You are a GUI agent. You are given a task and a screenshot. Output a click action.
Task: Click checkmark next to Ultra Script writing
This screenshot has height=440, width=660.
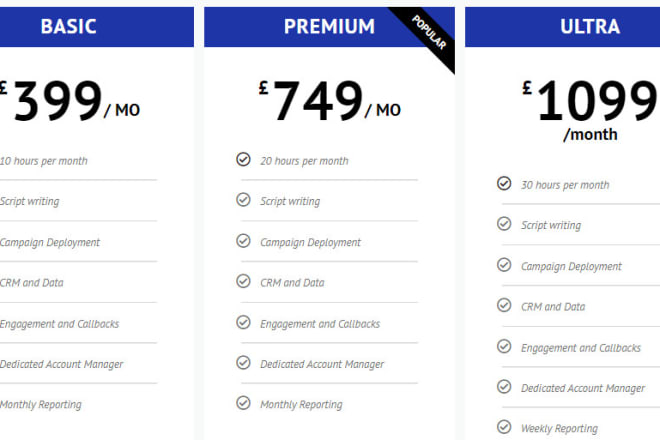click(504, 224)
